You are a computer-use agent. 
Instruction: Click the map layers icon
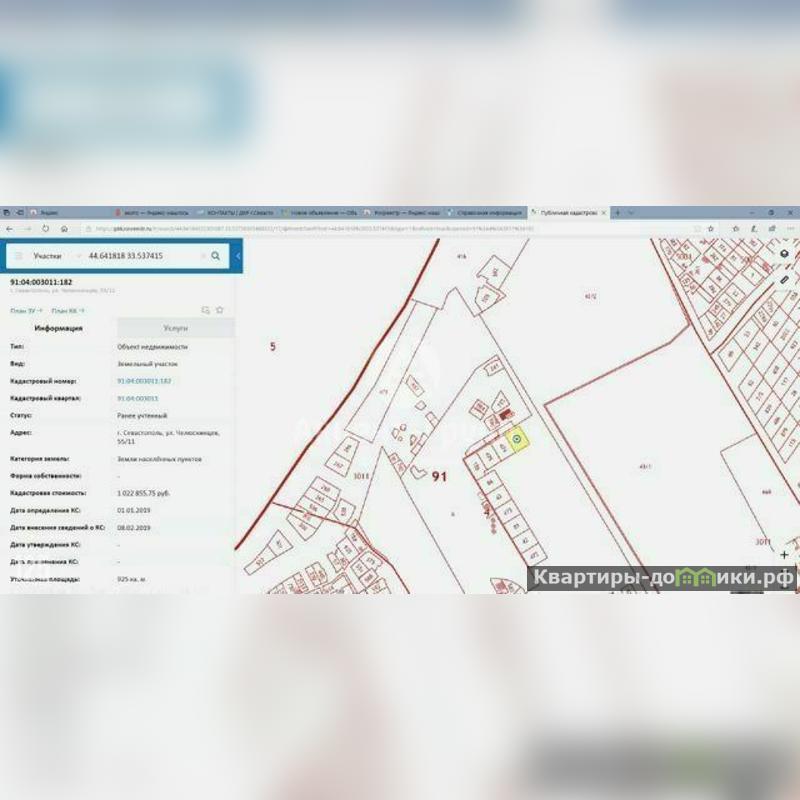coord(785,255)
